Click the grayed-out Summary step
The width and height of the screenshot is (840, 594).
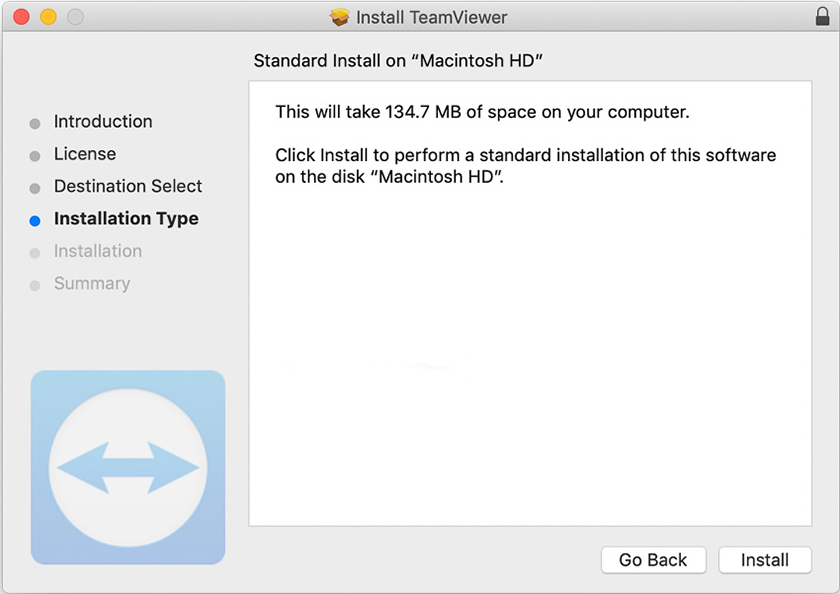pyautogui.click(x=91, y=283)
